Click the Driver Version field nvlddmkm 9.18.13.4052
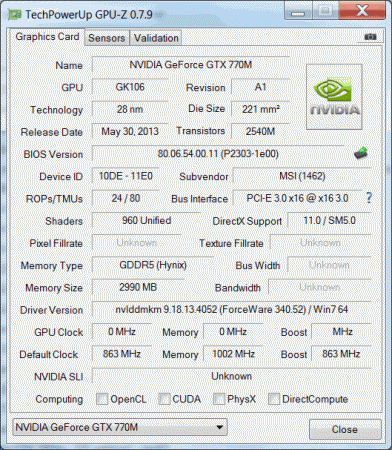The image size is (392, 450). (x=232, y=309)
